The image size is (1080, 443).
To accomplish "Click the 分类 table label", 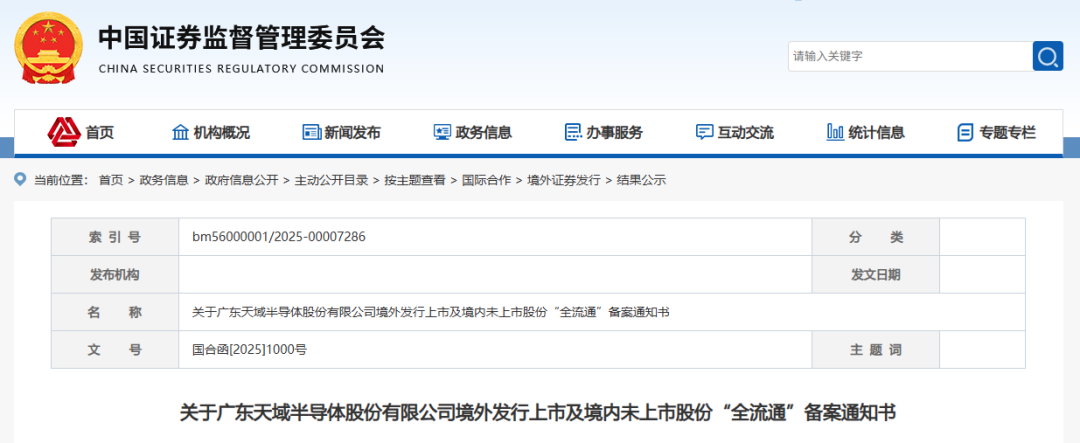I will click(x=875, y=237).
